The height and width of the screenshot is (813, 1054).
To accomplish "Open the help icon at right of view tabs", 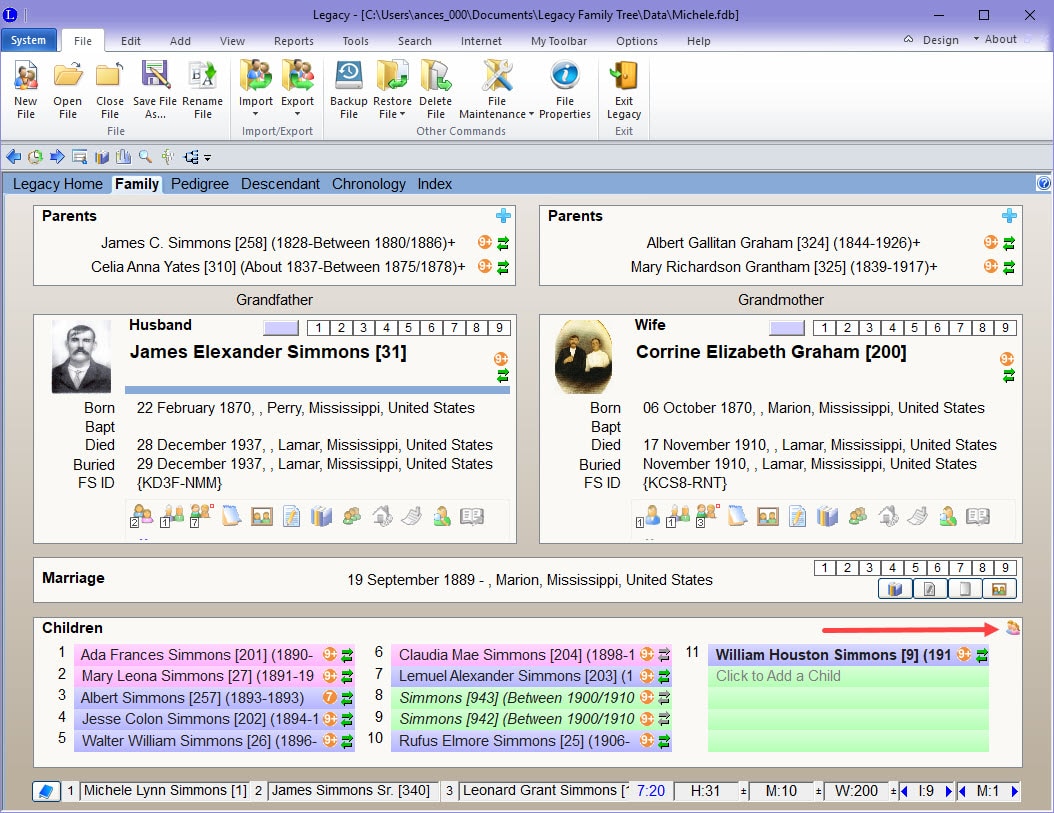I will click(x=1044, y=183).
